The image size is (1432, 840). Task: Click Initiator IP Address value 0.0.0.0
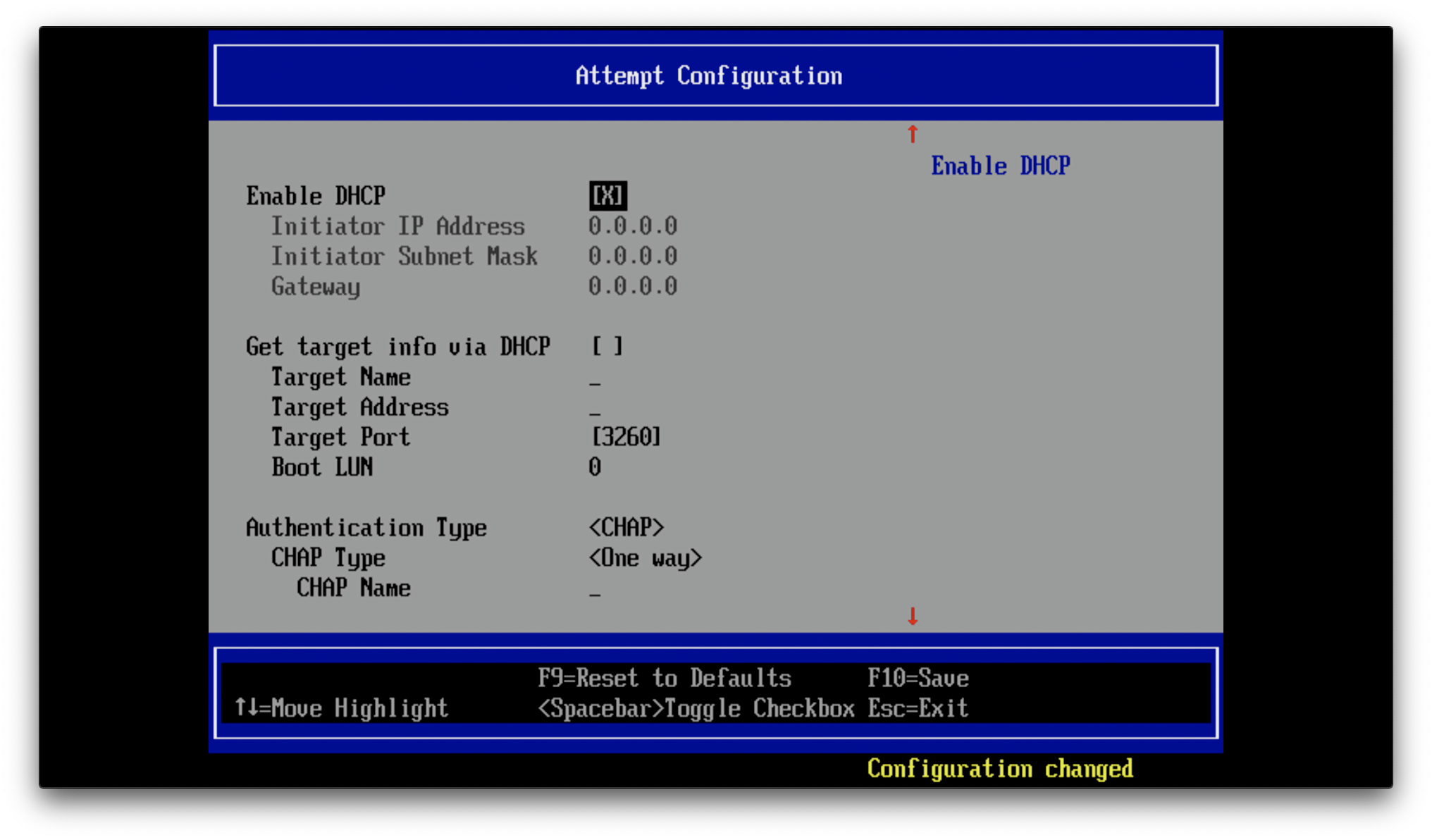tap(633, 226)
